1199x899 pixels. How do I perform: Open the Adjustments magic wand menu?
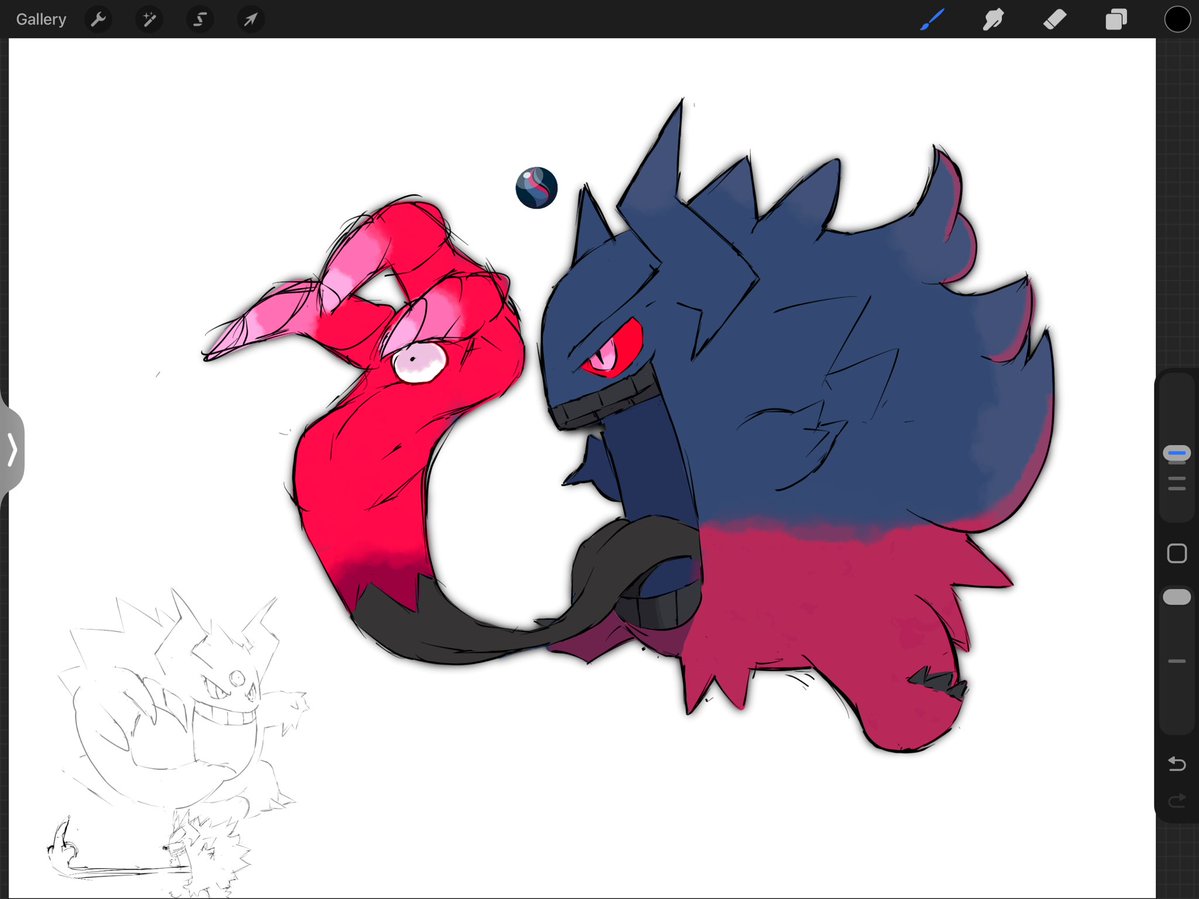pos(149,19)
